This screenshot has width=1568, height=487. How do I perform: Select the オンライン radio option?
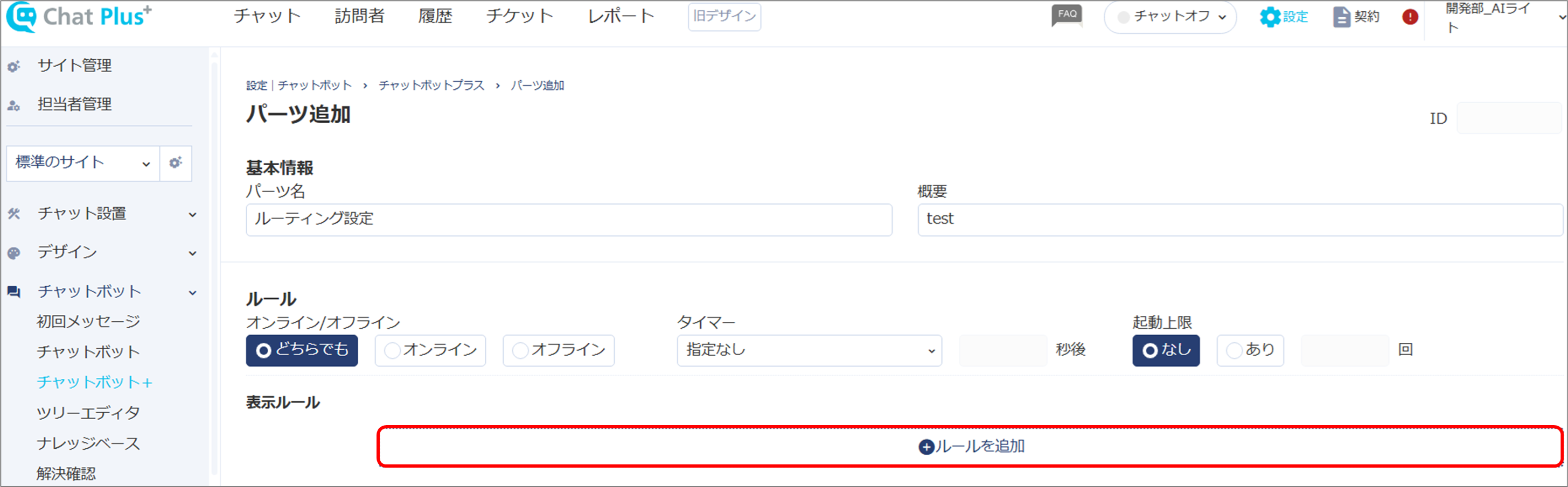point(430,350)
